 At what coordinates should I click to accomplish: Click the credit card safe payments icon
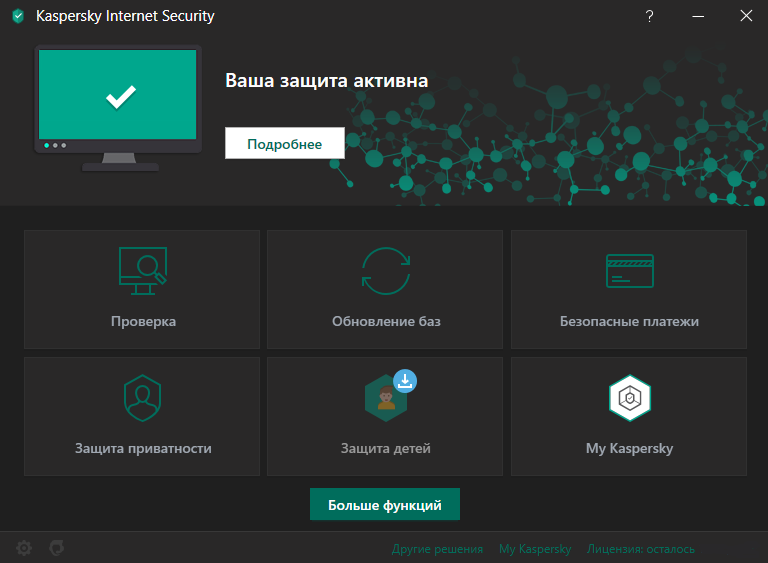point(630,270)
